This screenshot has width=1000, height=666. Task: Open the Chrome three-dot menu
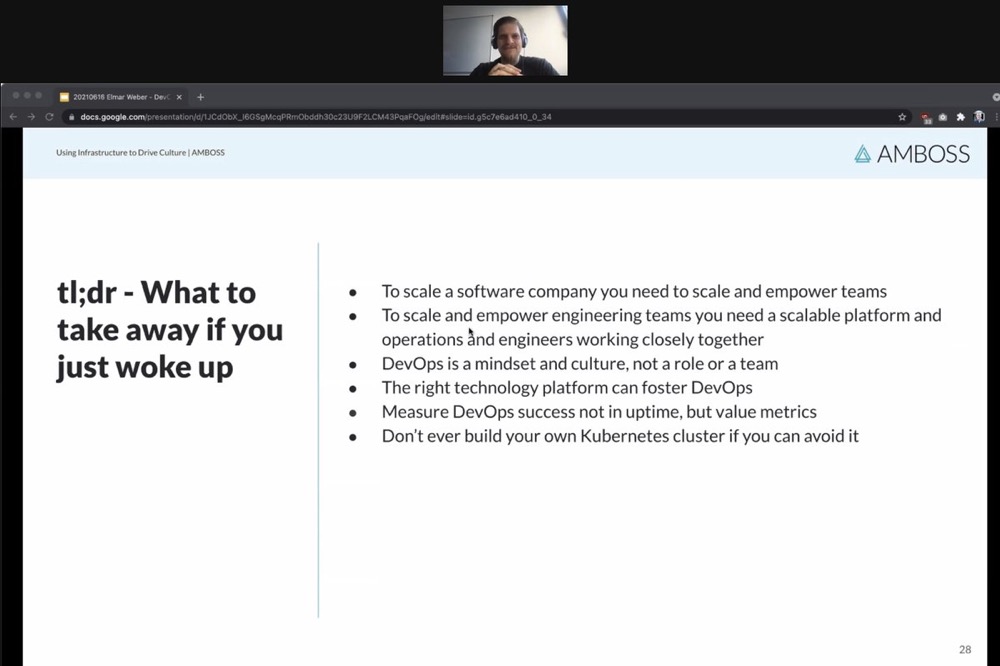(x=996, y=117)
